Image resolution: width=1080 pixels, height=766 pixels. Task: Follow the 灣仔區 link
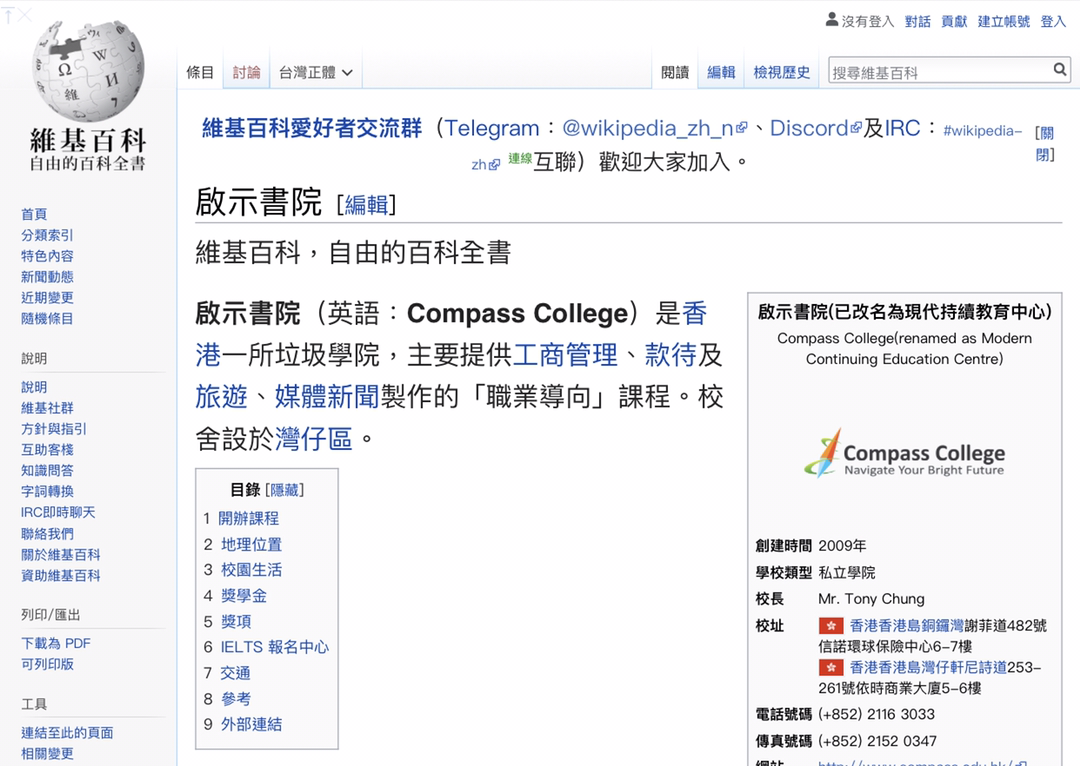[313, 439]
